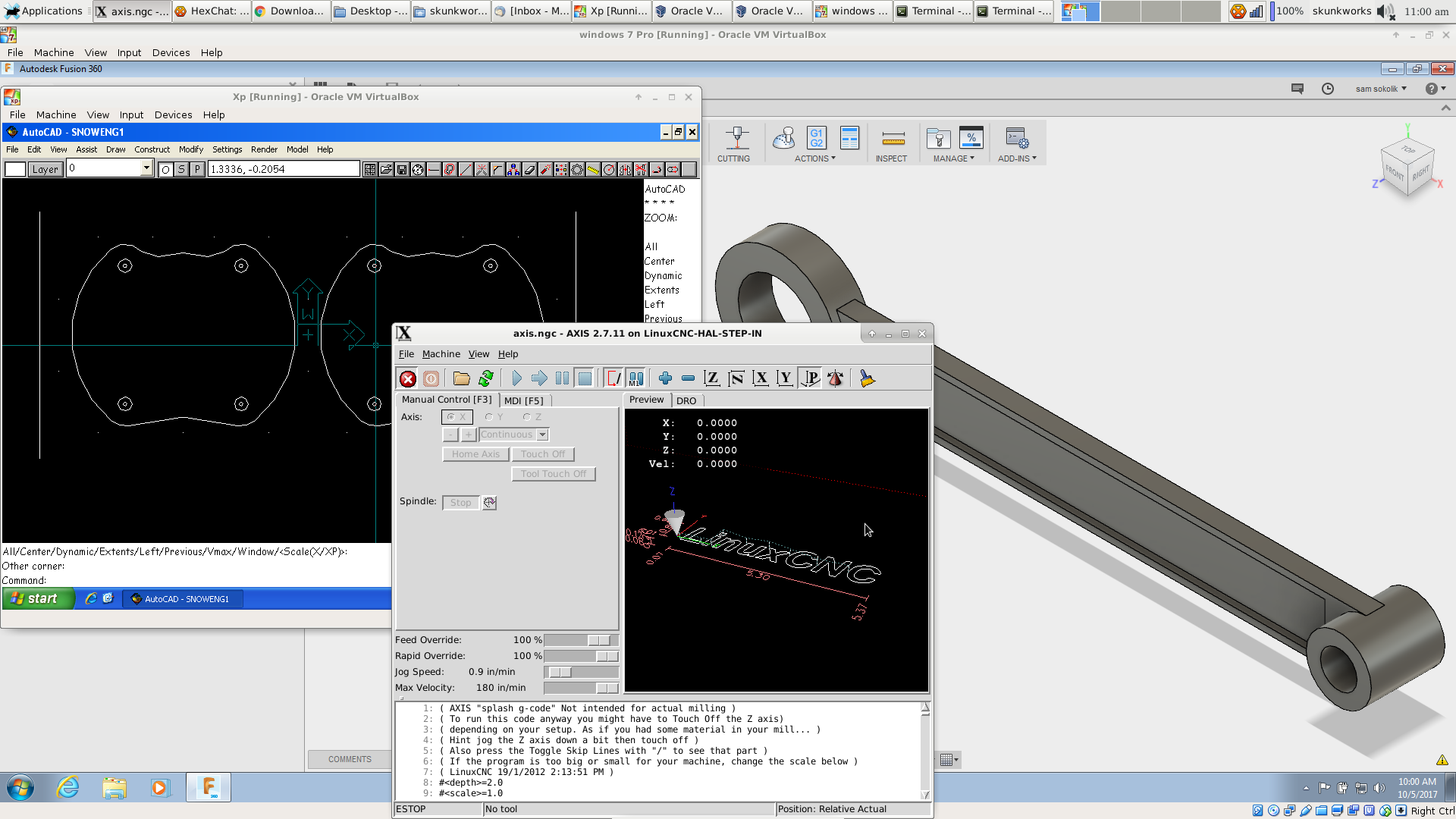Open Fusion 360 MANAGE dropdown

coord(953,158)
